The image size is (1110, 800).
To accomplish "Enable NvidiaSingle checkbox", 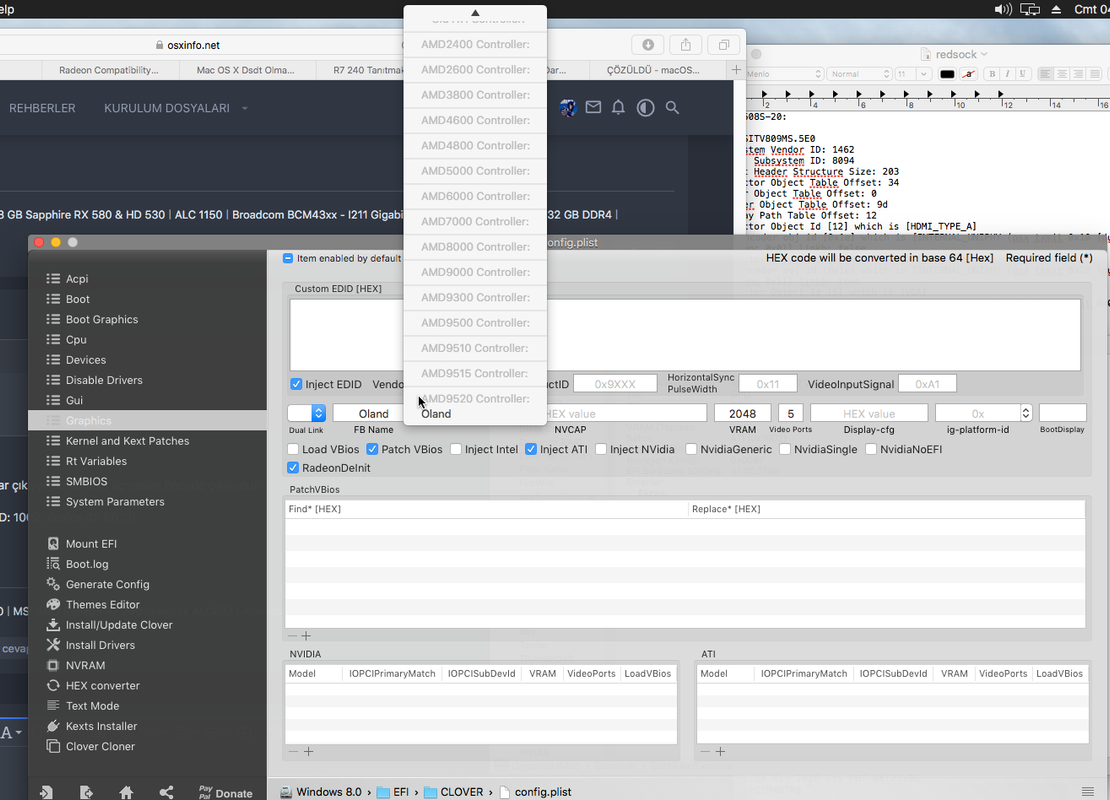I will [x=785, y=450].
